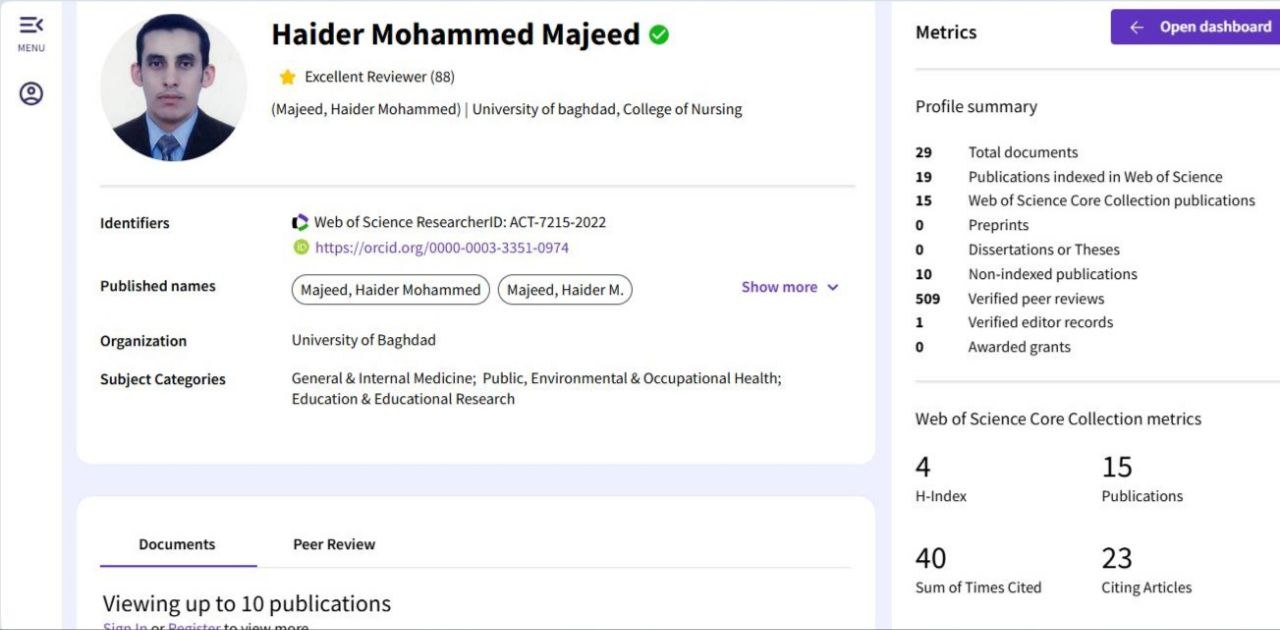The height and width of the screenshot is (630, 1280).
Task: Show more published names
Action: pyautogui.click(x=779, y=287)
